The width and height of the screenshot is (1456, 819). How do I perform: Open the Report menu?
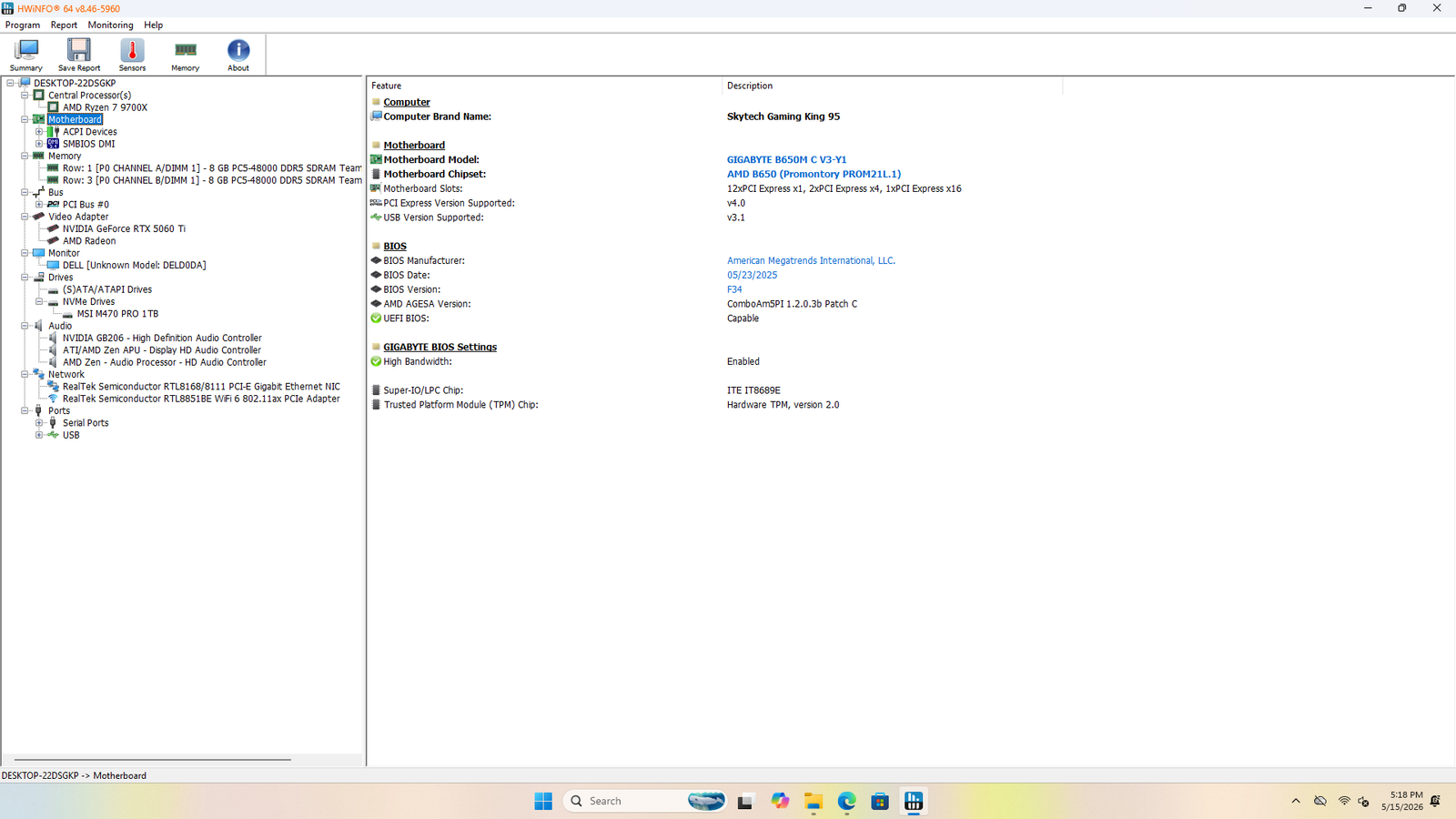[x=64, y=25]
